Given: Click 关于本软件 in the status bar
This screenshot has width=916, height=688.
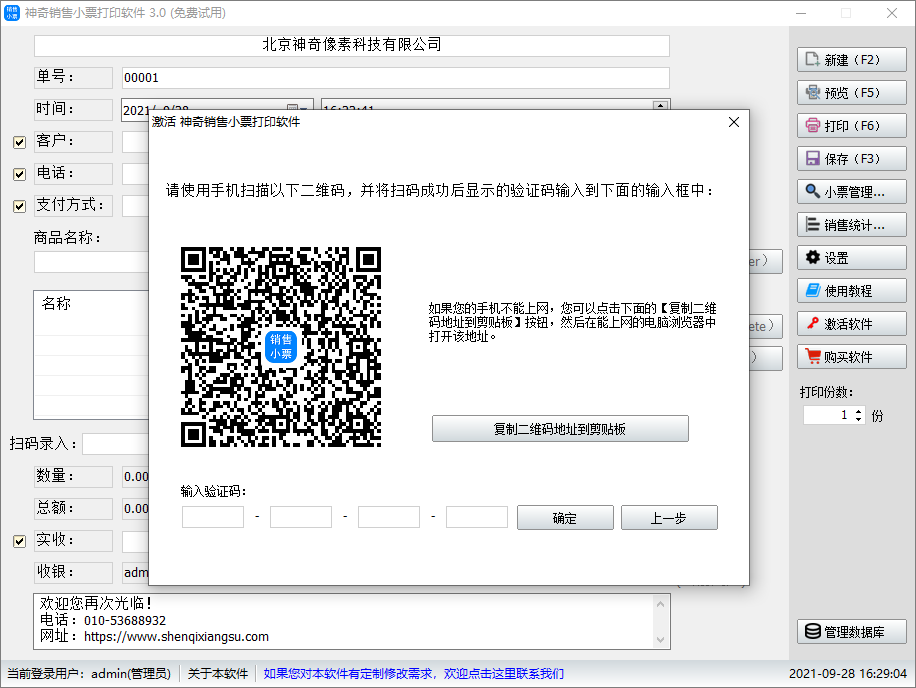Looking at the screenshot, I should click(x=218, y=674).
